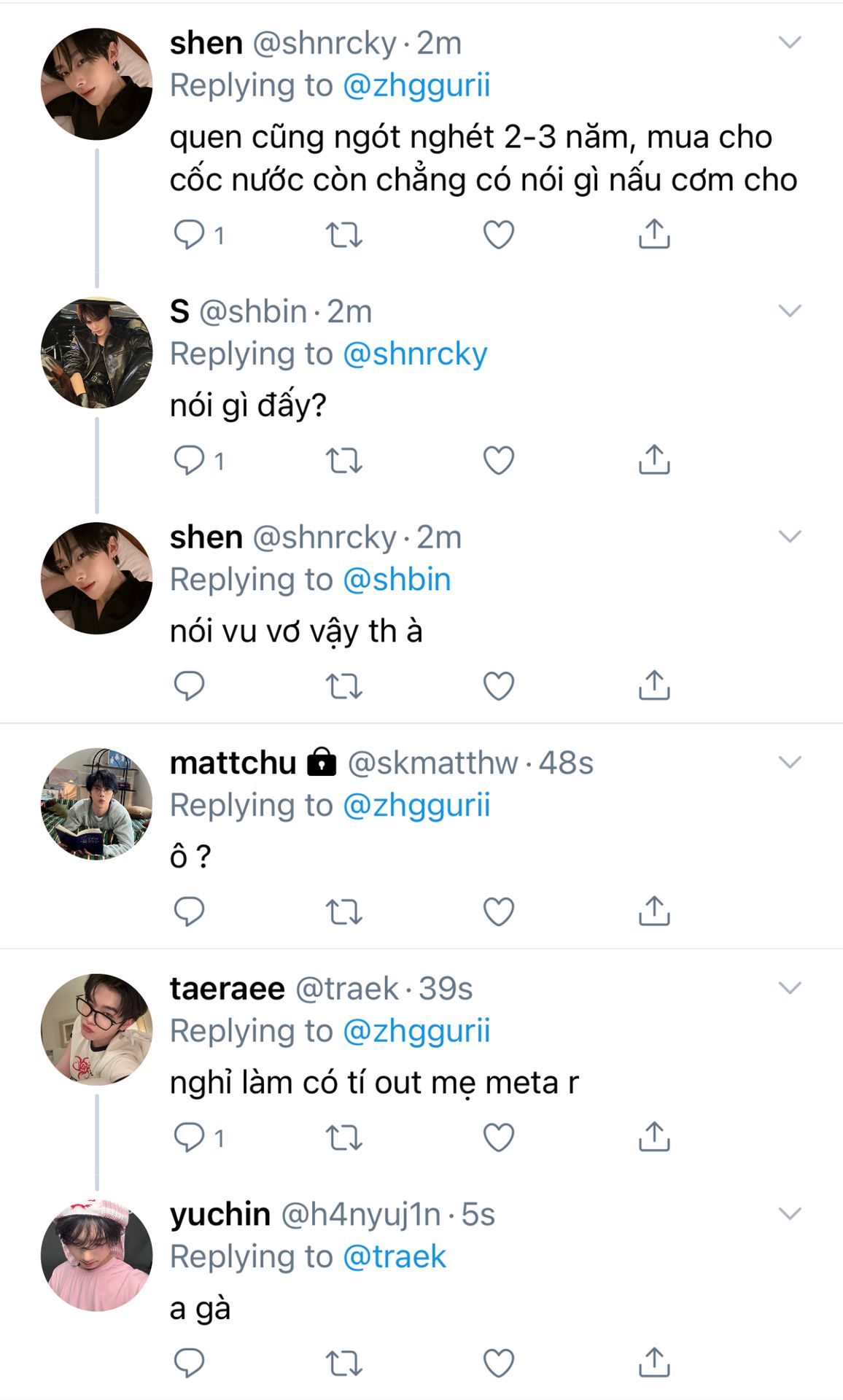Screen dimensions: 843x1400
Task: Heart taeraee's tweet about out meta
Action: click(x=499, y=1136)
